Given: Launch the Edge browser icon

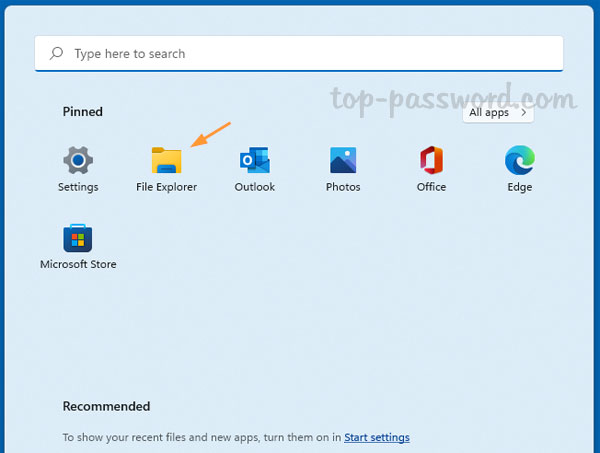Looking at the screenshot, I should (x=519, y=160).
